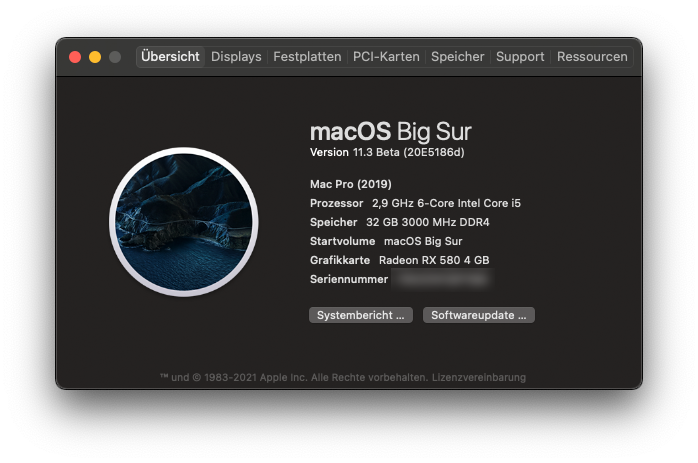Minimize the window with the yellow button
The height and width of the screenshot is (463, 698).
click(95, 57)
